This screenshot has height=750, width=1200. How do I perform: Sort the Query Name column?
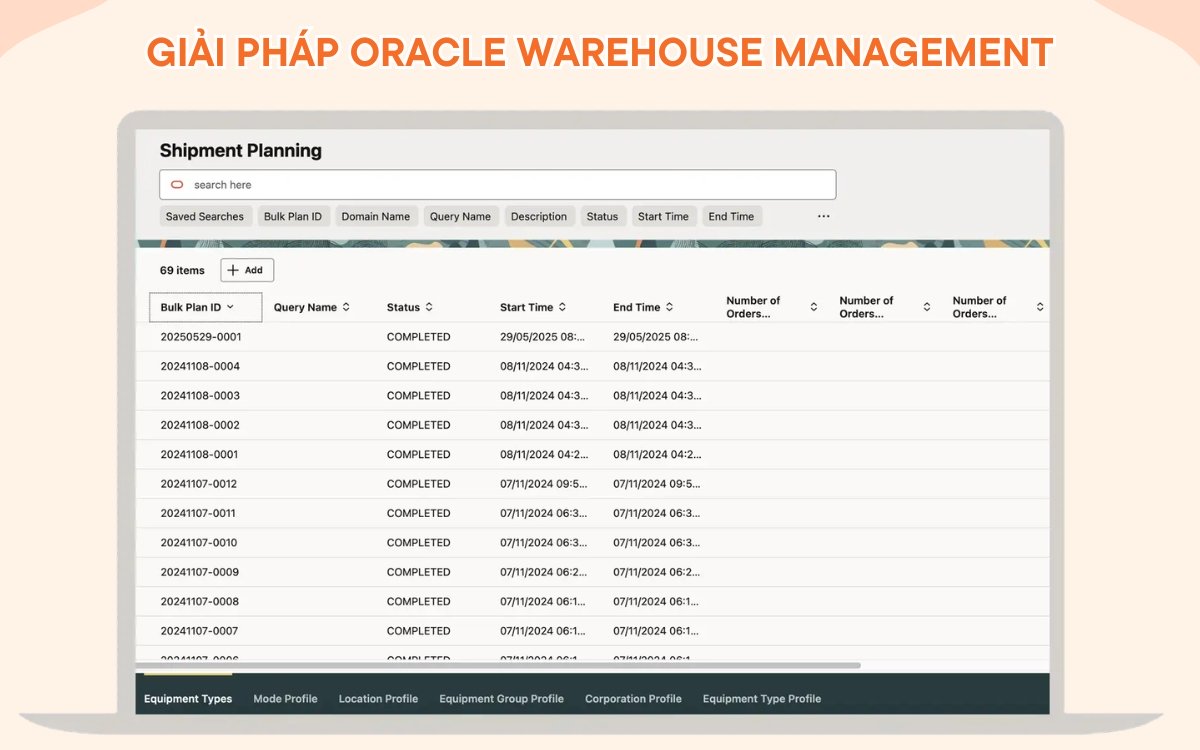pyautogui.click(x=346, y=307)
